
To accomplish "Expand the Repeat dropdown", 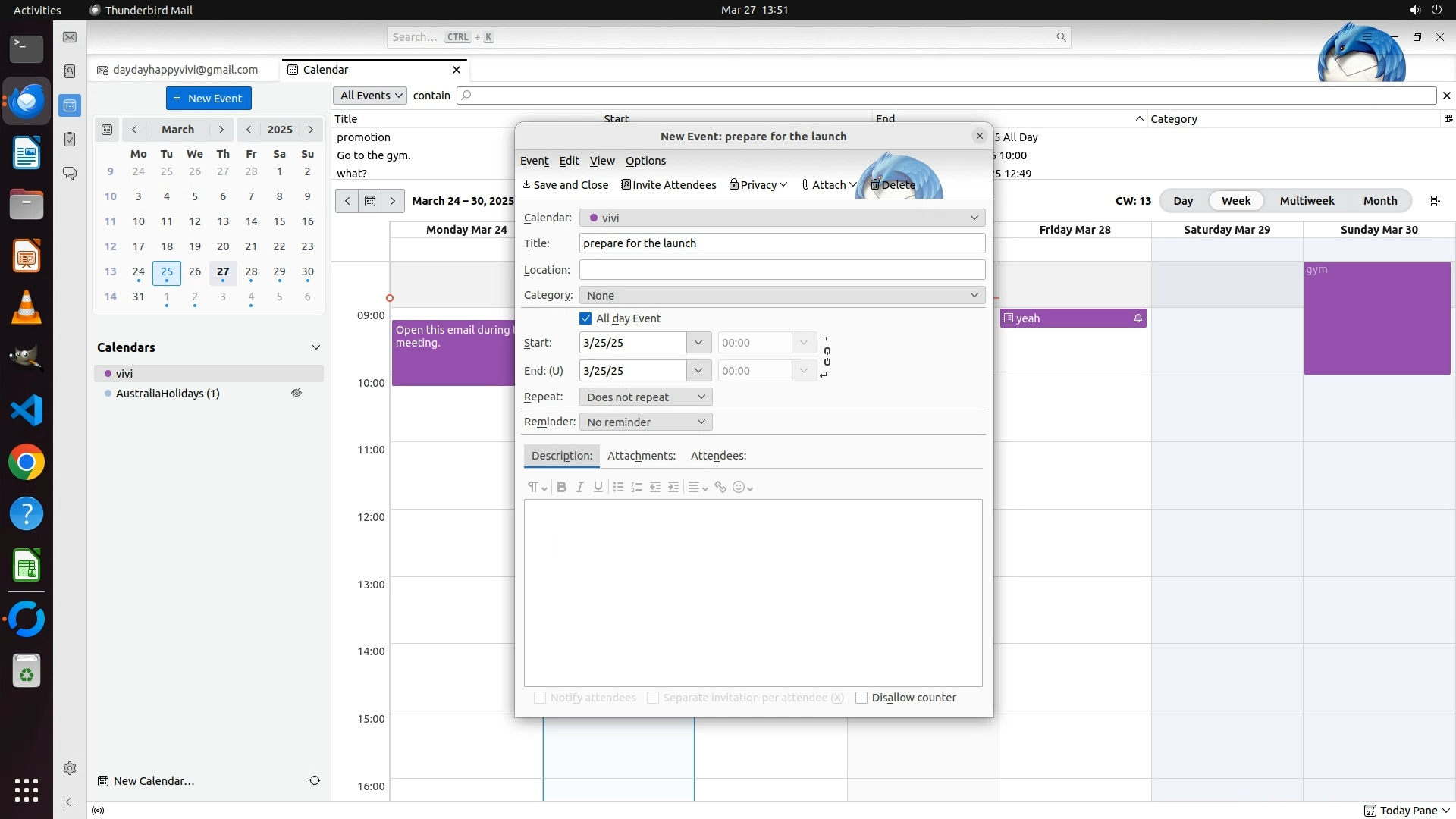I will 645,397.
